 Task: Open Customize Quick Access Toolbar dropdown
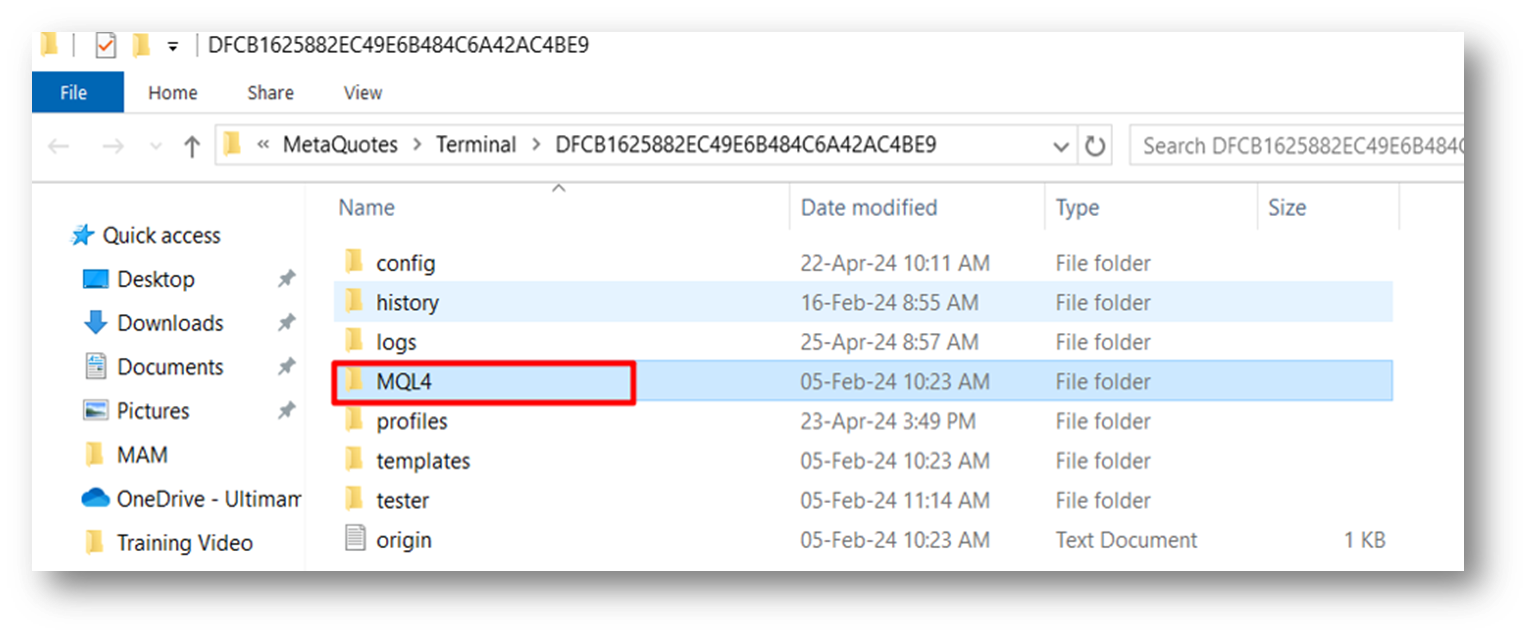click(x=172, y=47)
